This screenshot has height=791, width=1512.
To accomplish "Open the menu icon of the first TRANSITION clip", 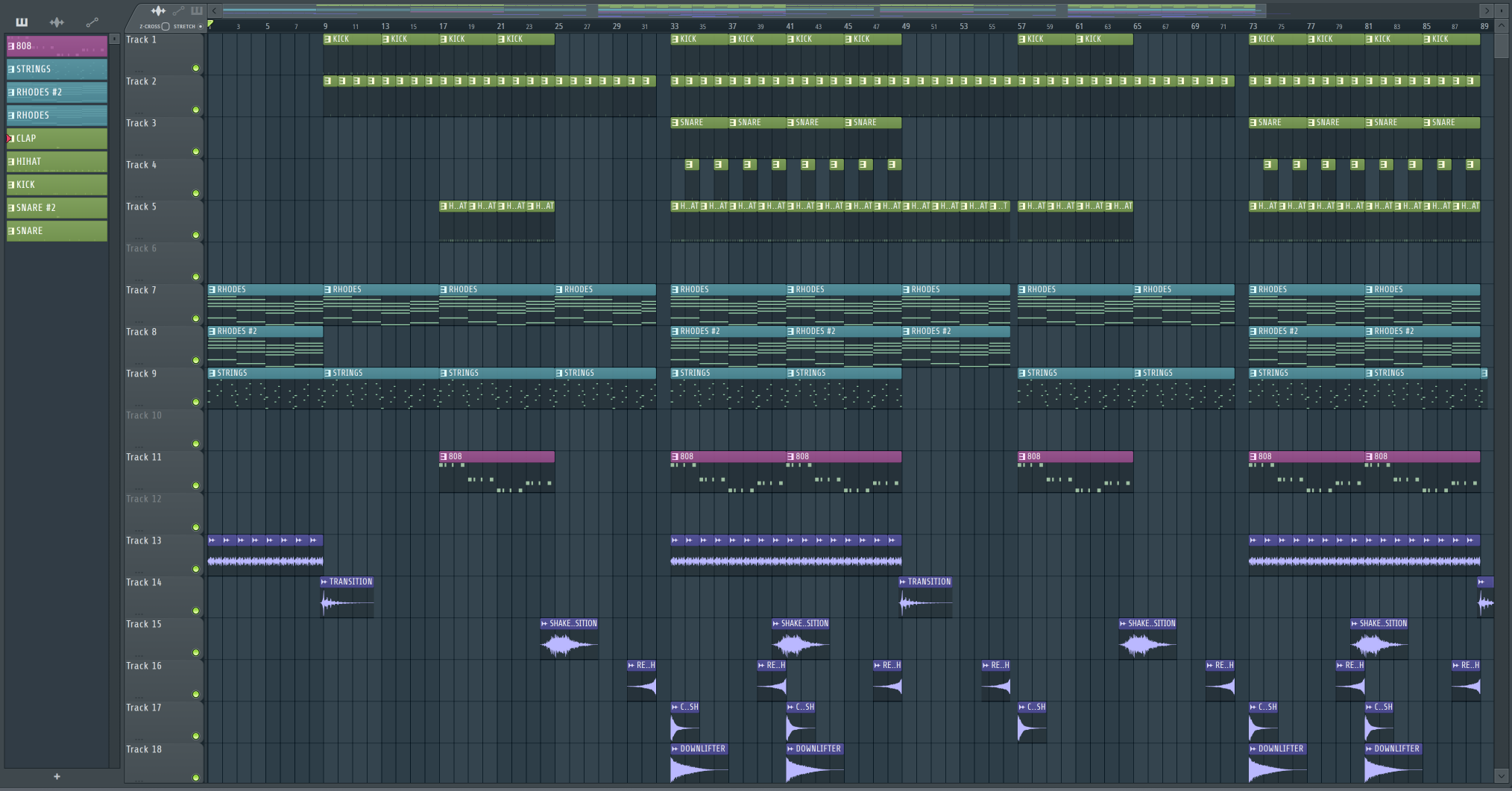I will click(x=324, y=582).
